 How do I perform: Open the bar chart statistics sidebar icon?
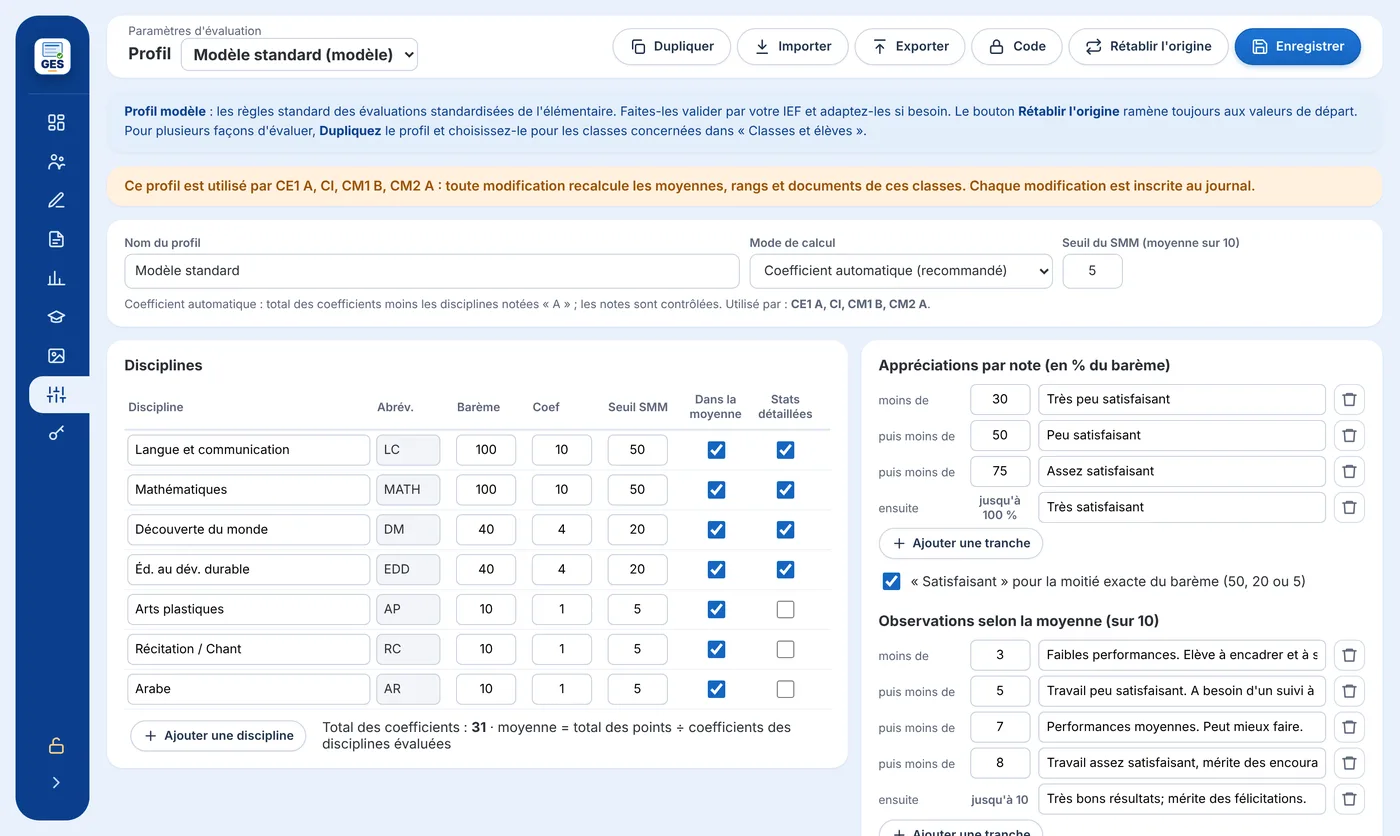click(56, 278)
